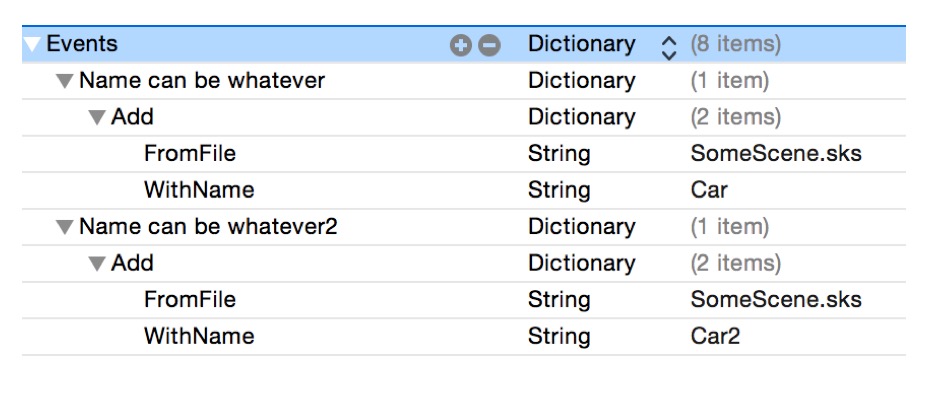Click the "Car" value field
This screenshot has width=926, height=420.
709,190
